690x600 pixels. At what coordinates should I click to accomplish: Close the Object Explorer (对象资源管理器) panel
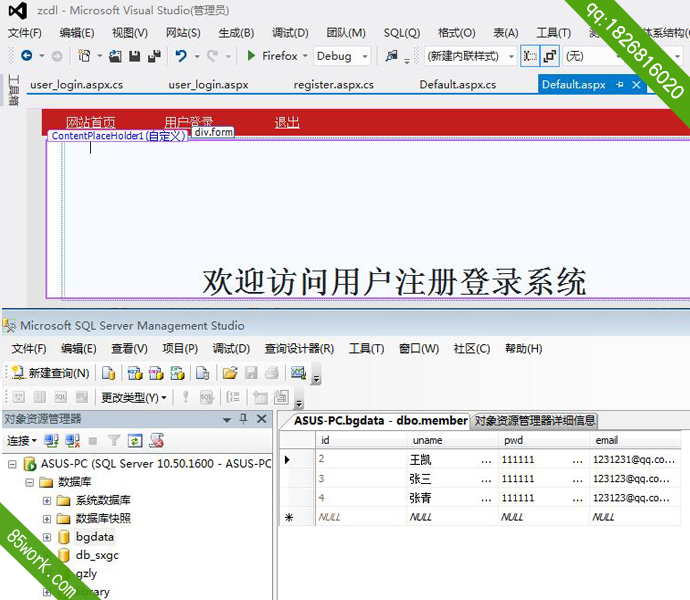(x=262, y=419)
